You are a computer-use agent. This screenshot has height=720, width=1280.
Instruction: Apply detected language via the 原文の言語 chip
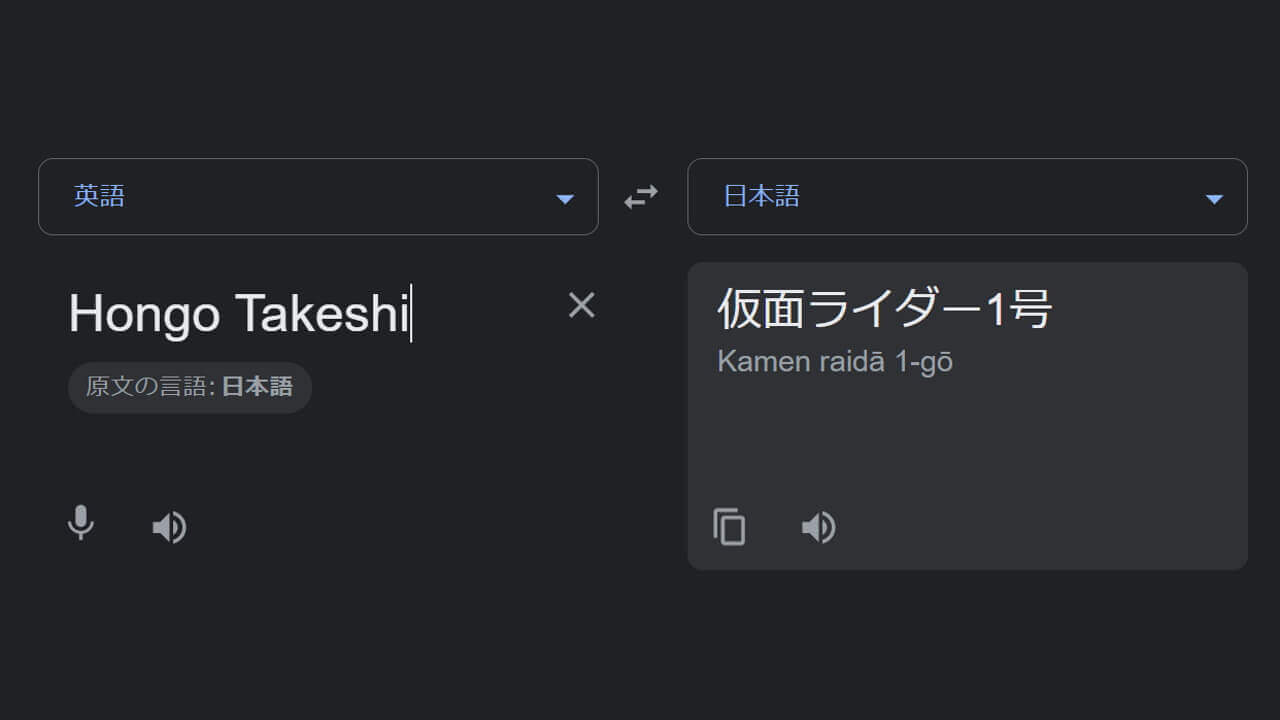[189, 387]
